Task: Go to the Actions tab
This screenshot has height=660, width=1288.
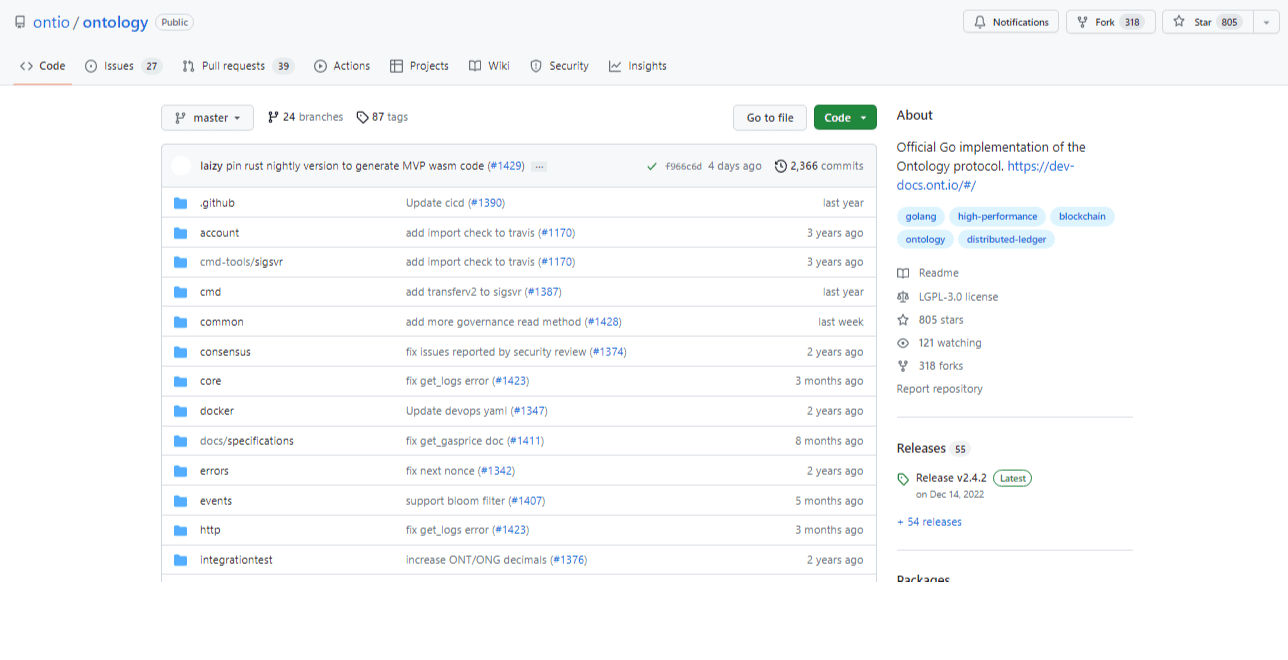Action: pos(342,66)
